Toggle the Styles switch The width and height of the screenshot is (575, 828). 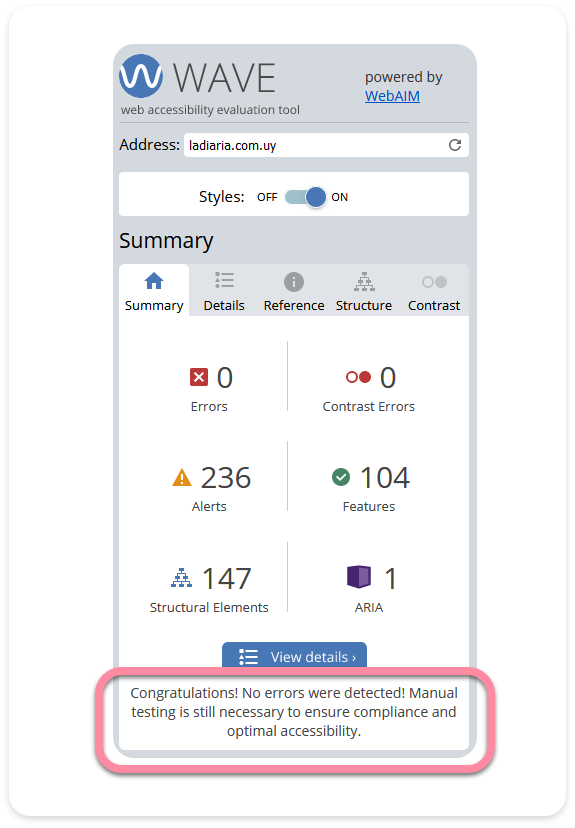click(x=306, y=197)
